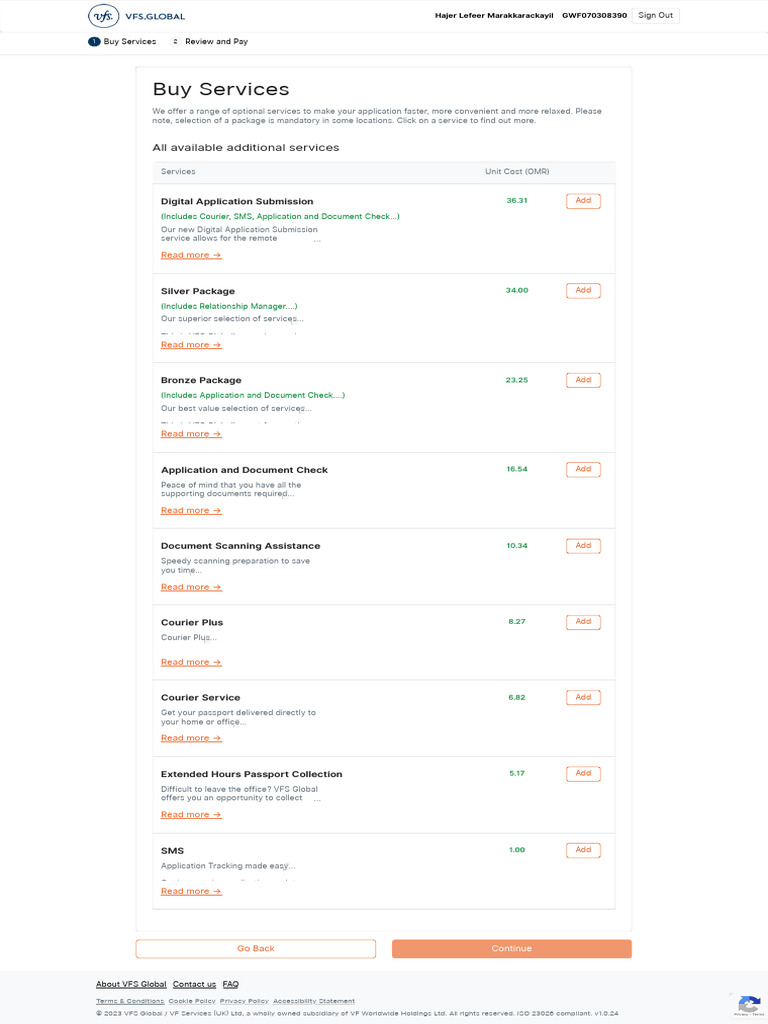The width and height of the screenshot is (768, 1024).
Task: Open the Terms & Conditions link
Action: (130, 1001)
